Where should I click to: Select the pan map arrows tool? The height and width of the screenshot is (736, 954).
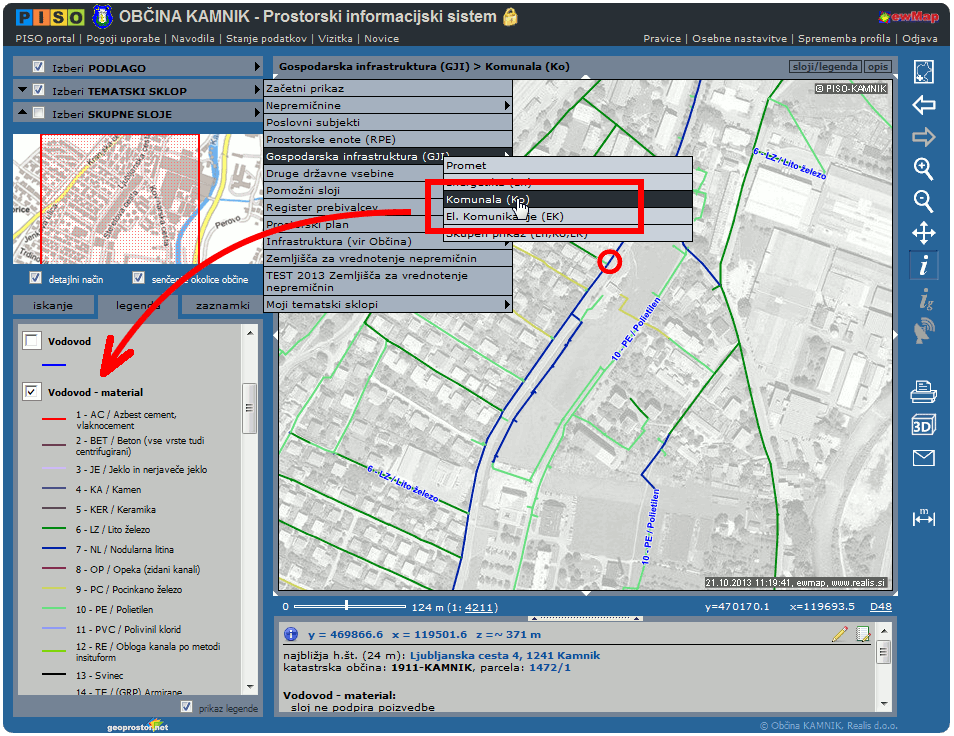click(x=923, y=234)
